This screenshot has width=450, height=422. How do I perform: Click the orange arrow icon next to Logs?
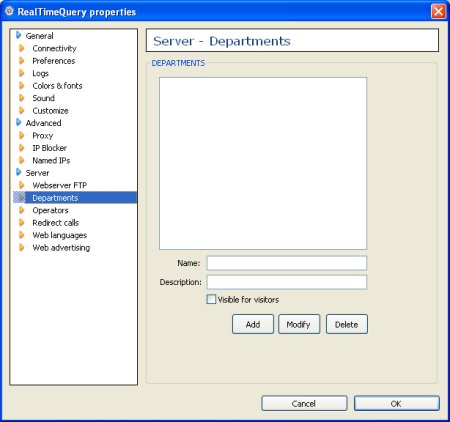[x=22, y=73]
